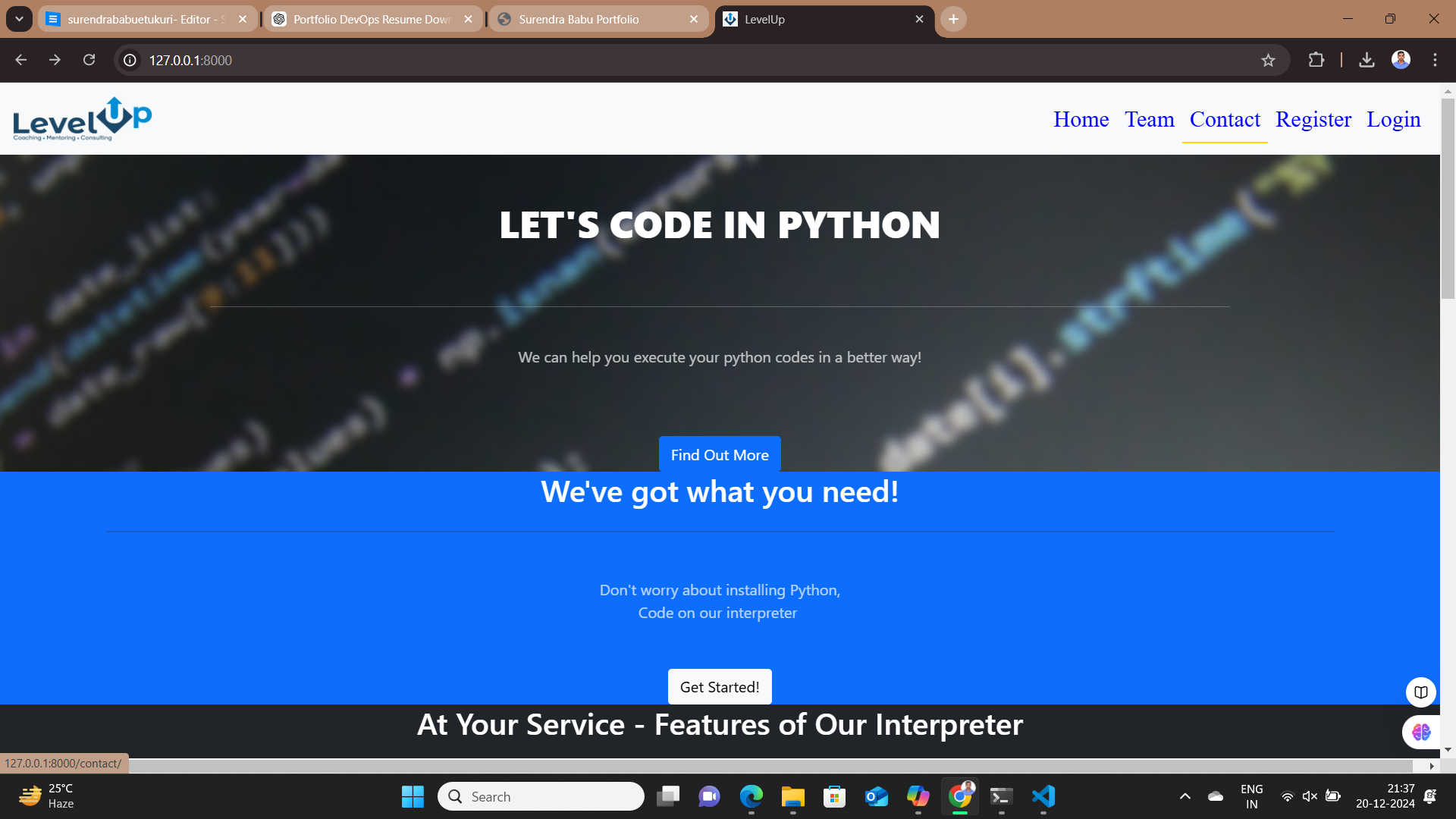Bookmark this page with star icon
Viewport: 1456px width, 819px height.
1268,61
